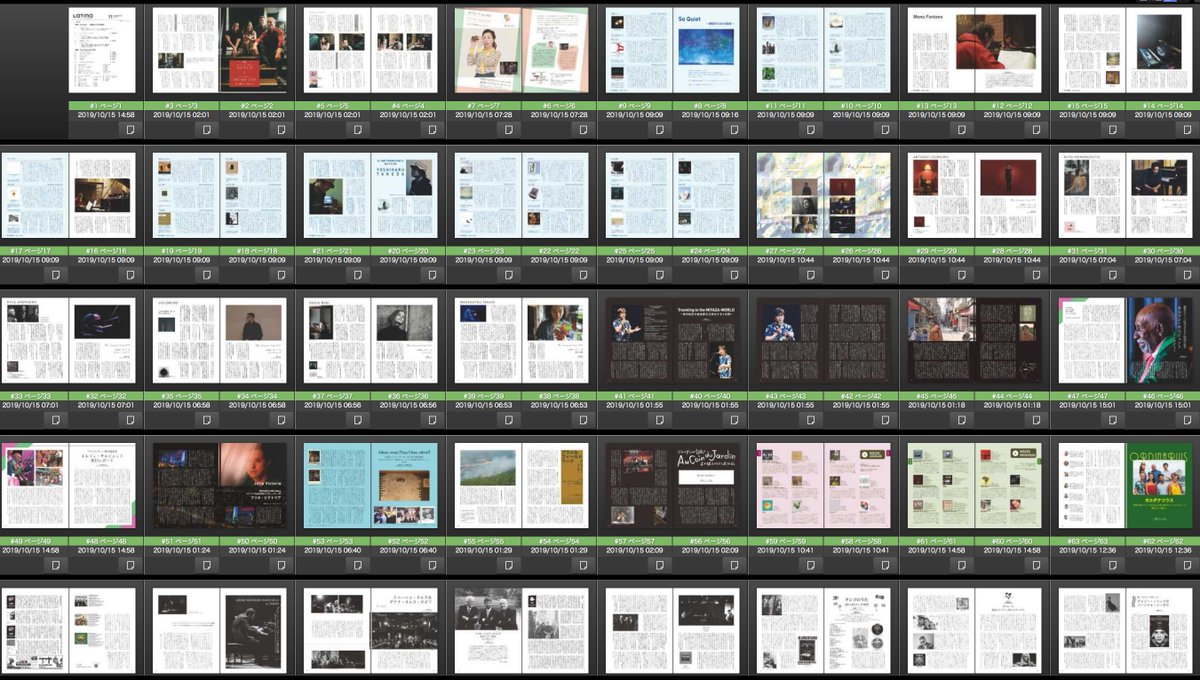1200x680 pixels.
Task: Select the So Quiet page 8 thumbnail
Action: pyautogui.click(x=705, y=51)
